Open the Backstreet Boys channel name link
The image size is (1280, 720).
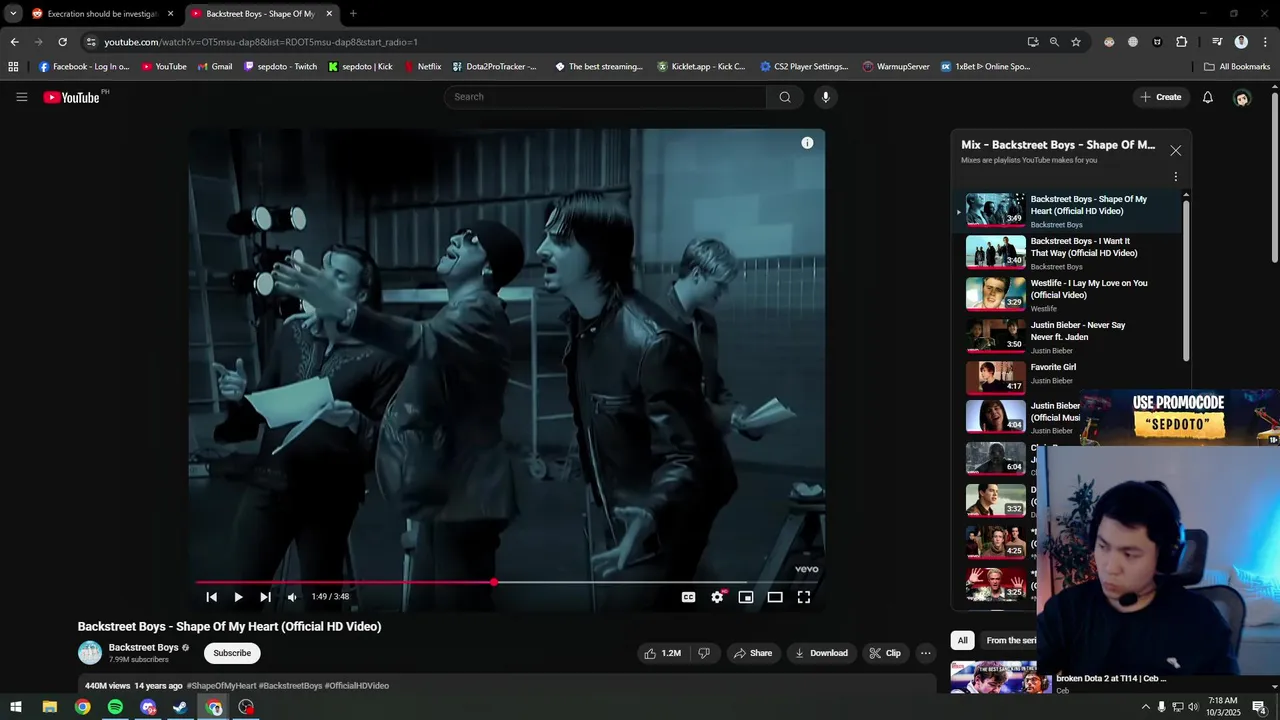pyautogui.click(x=143, y=647)
